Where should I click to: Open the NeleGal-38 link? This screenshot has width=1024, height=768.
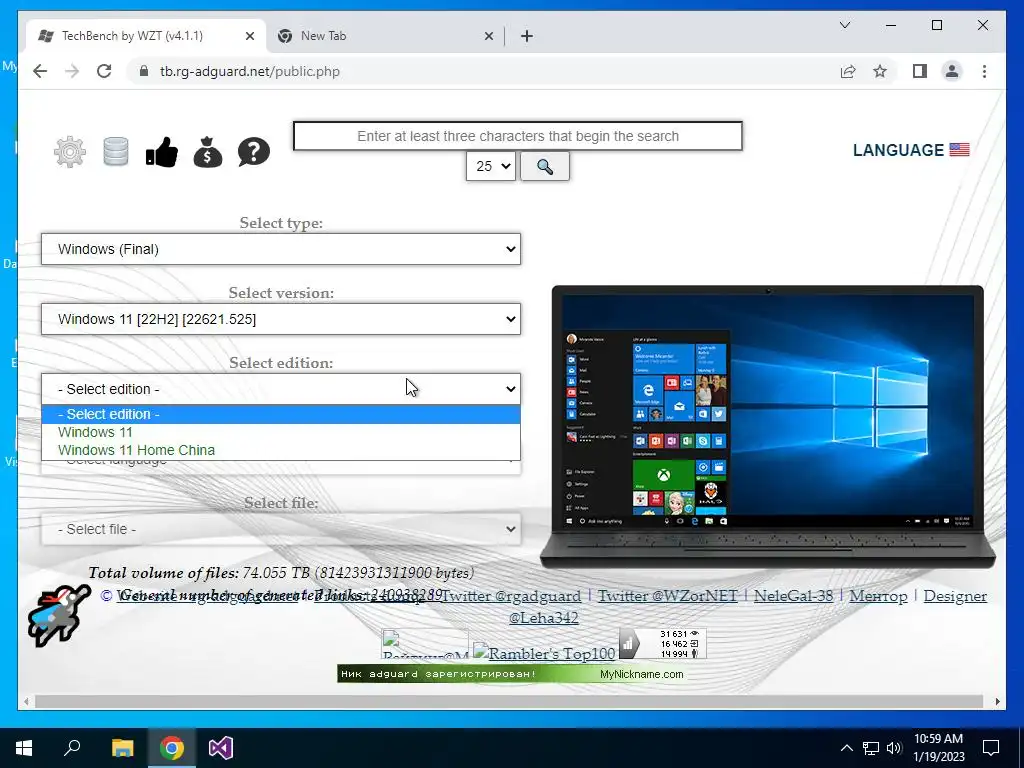[793, 596]
